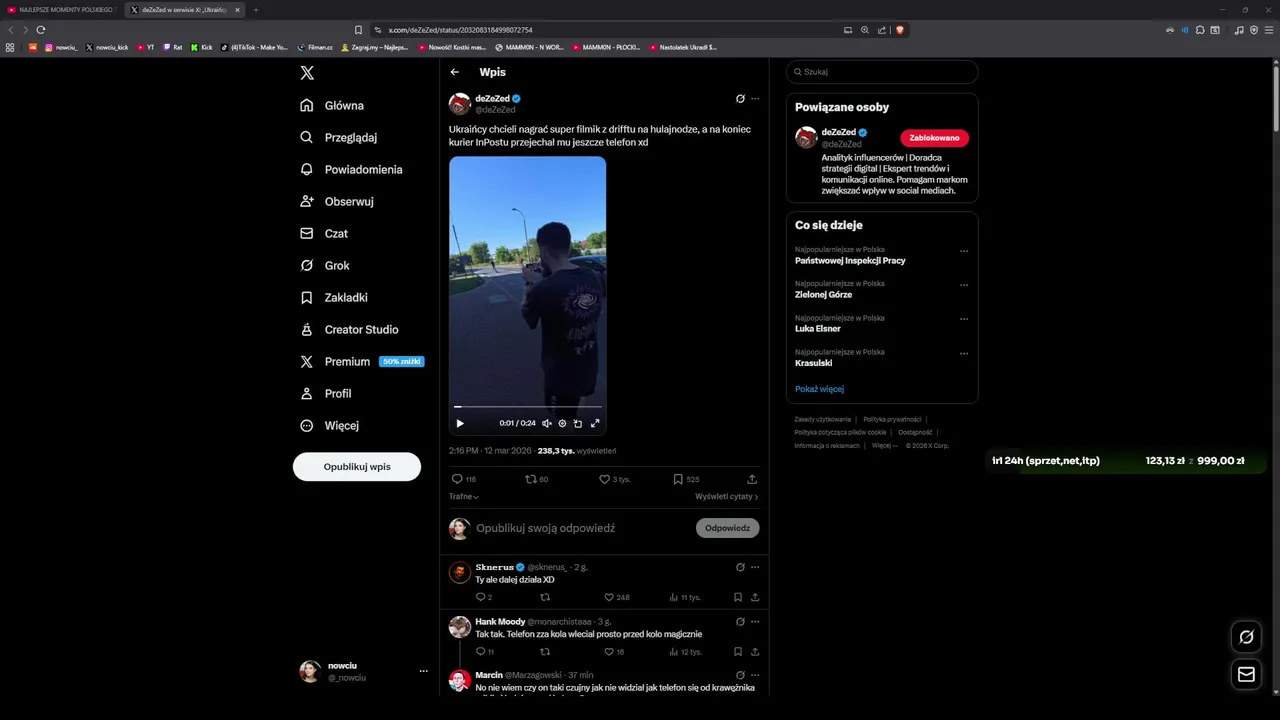The width and height of the screenshot is (1280, 720).
Task: Open Brave Shields icon in address bar
Action: 899,30
